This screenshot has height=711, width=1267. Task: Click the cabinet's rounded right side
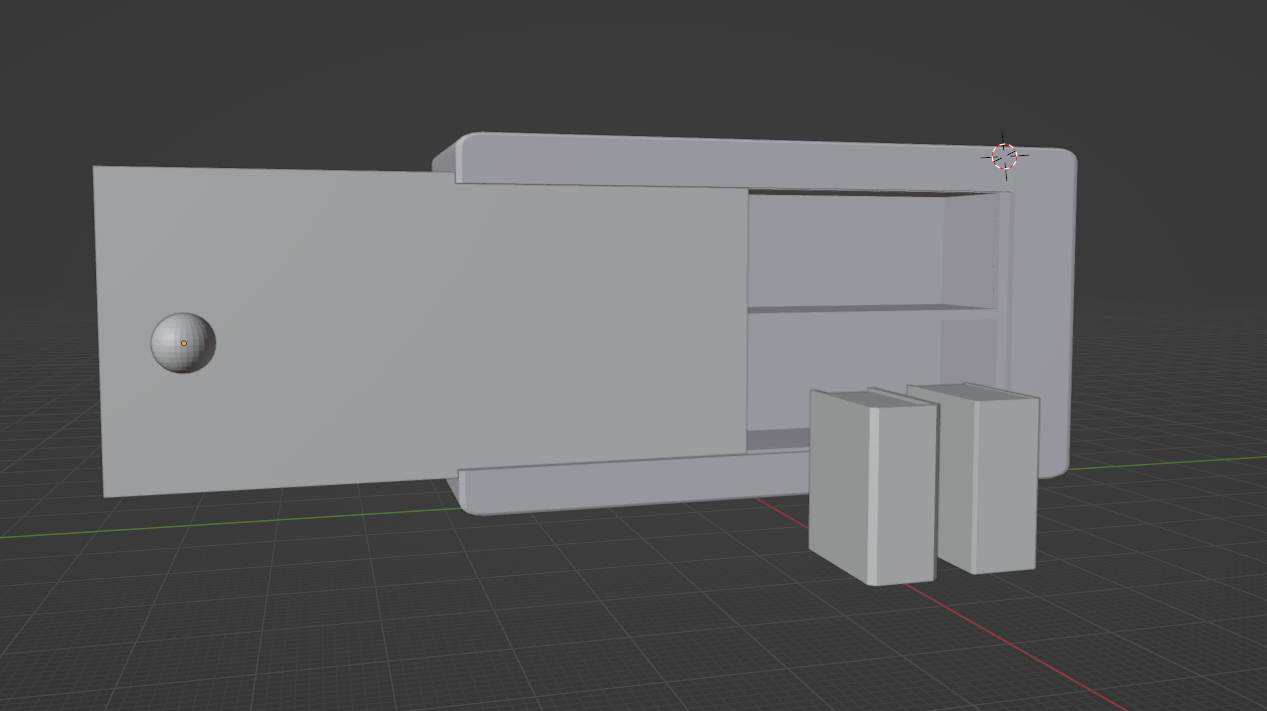1052,310
